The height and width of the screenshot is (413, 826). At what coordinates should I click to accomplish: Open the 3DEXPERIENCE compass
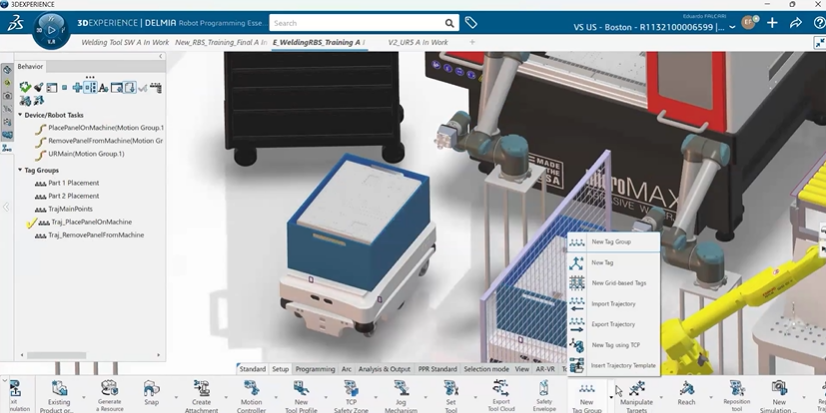click(x=51, y=30)
